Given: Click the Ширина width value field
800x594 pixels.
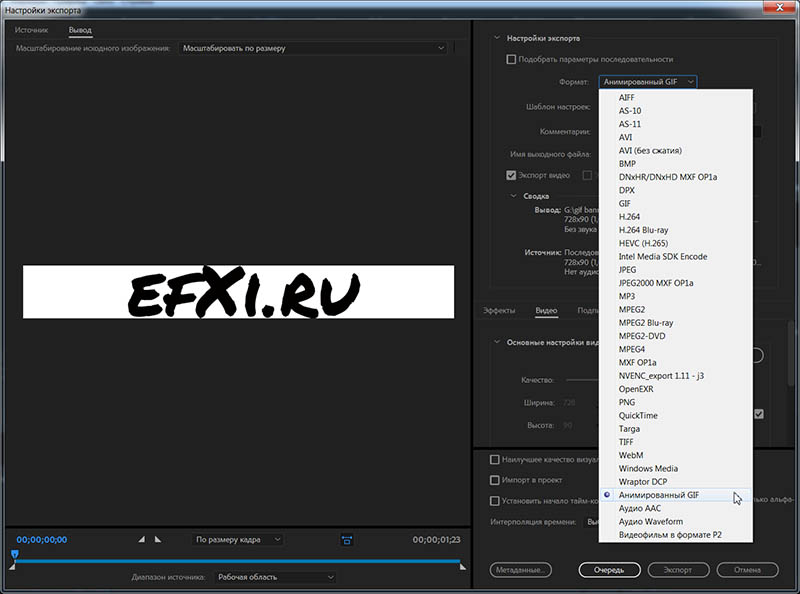Looking at the screenshot, I should tap(569, 403).
